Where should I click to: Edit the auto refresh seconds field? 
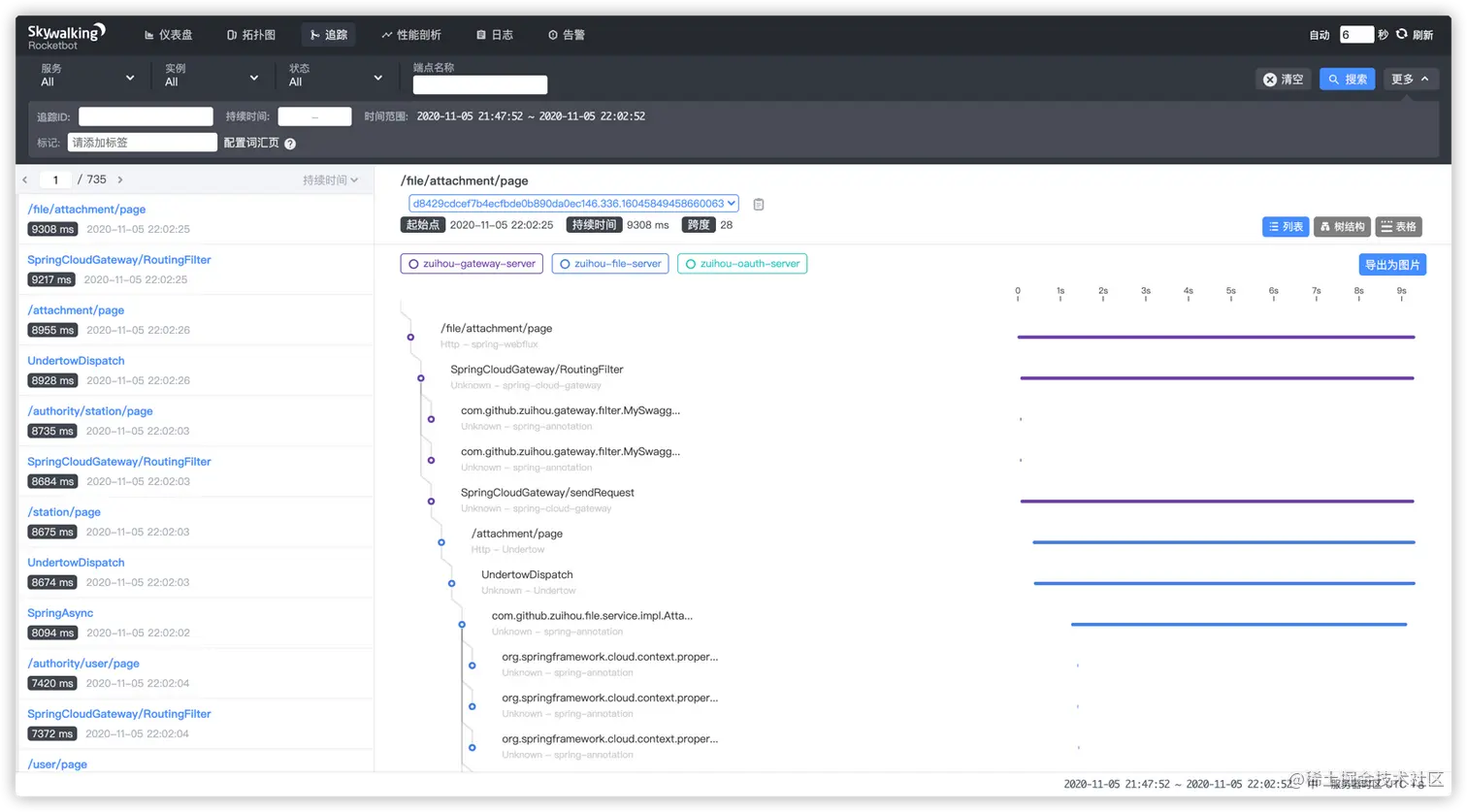(x=1356, y=35)
